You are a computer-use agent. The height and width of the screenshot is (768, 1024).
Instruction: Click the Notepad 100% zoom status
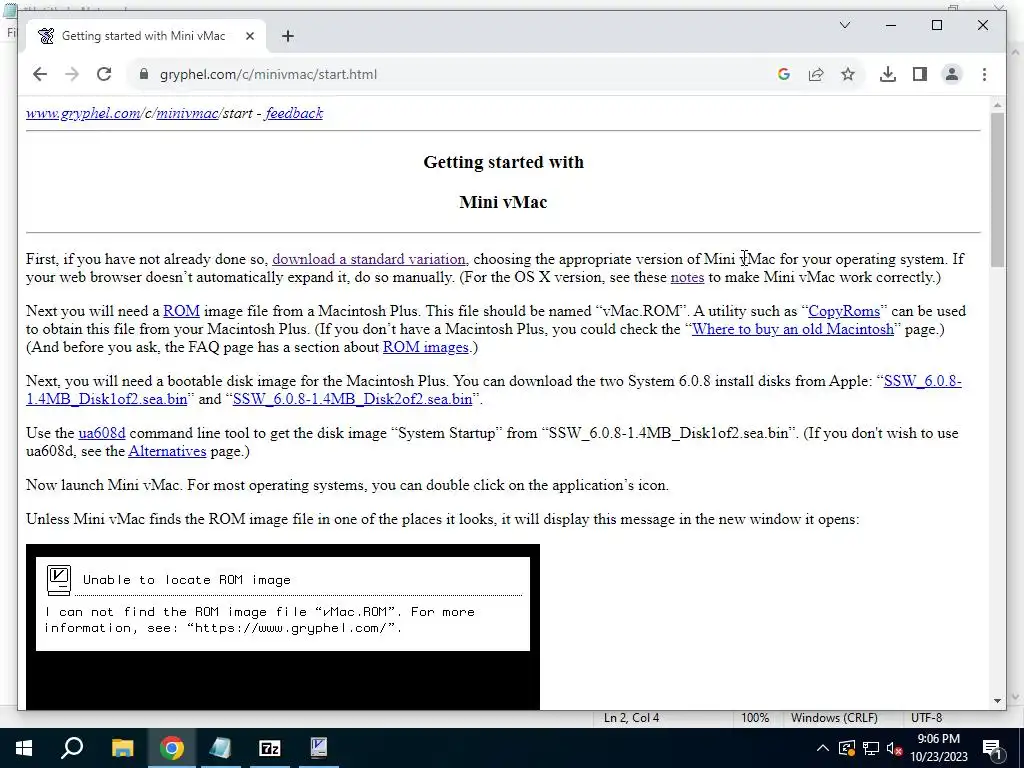pos(755,718)
